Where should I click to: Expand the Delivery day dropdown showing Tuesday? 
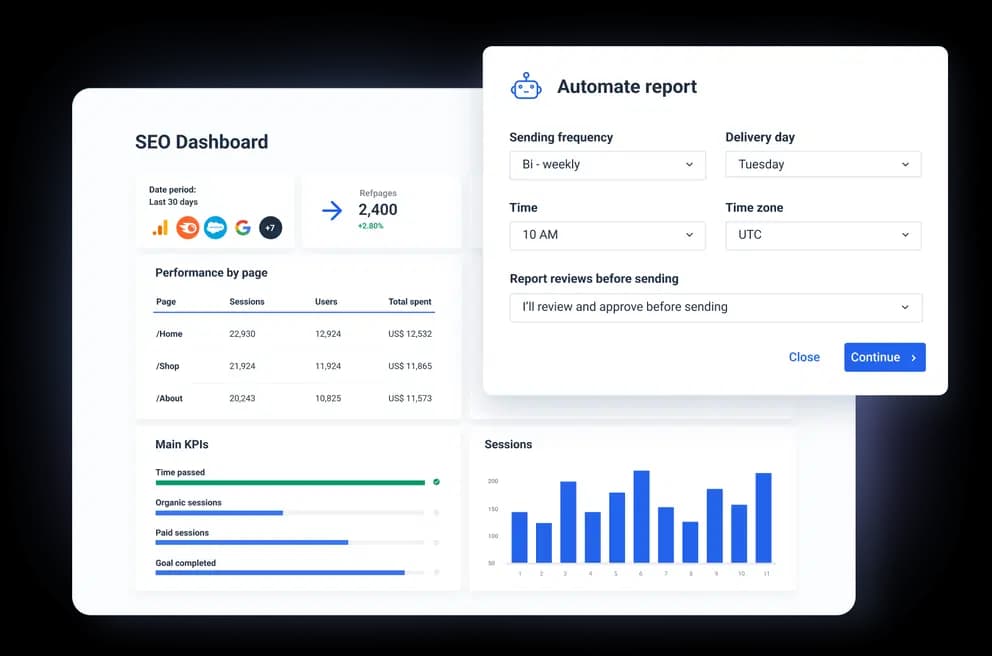point(823,165)
